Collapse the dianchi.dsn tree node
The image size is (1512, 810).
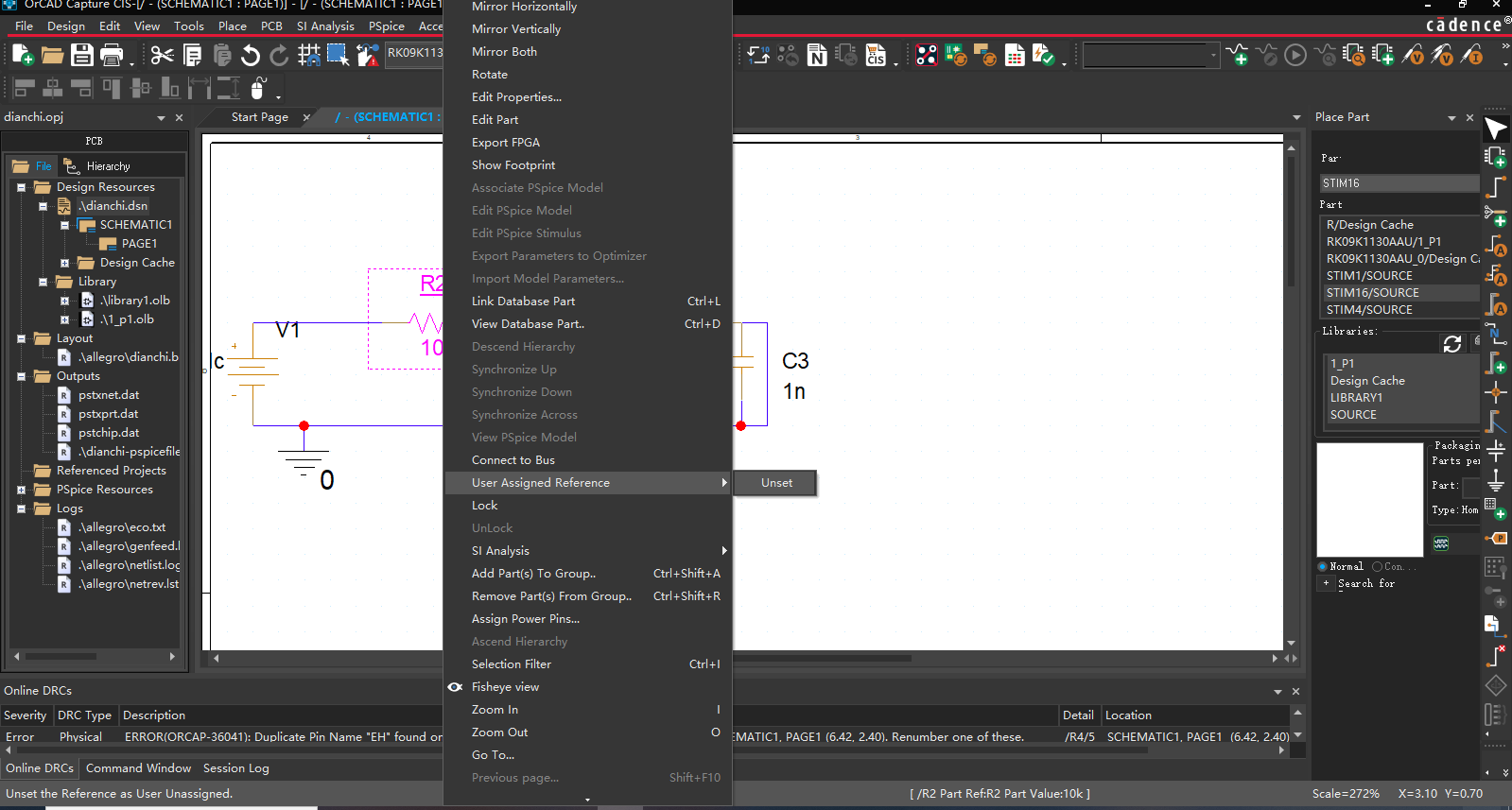[x=43, y=206]
